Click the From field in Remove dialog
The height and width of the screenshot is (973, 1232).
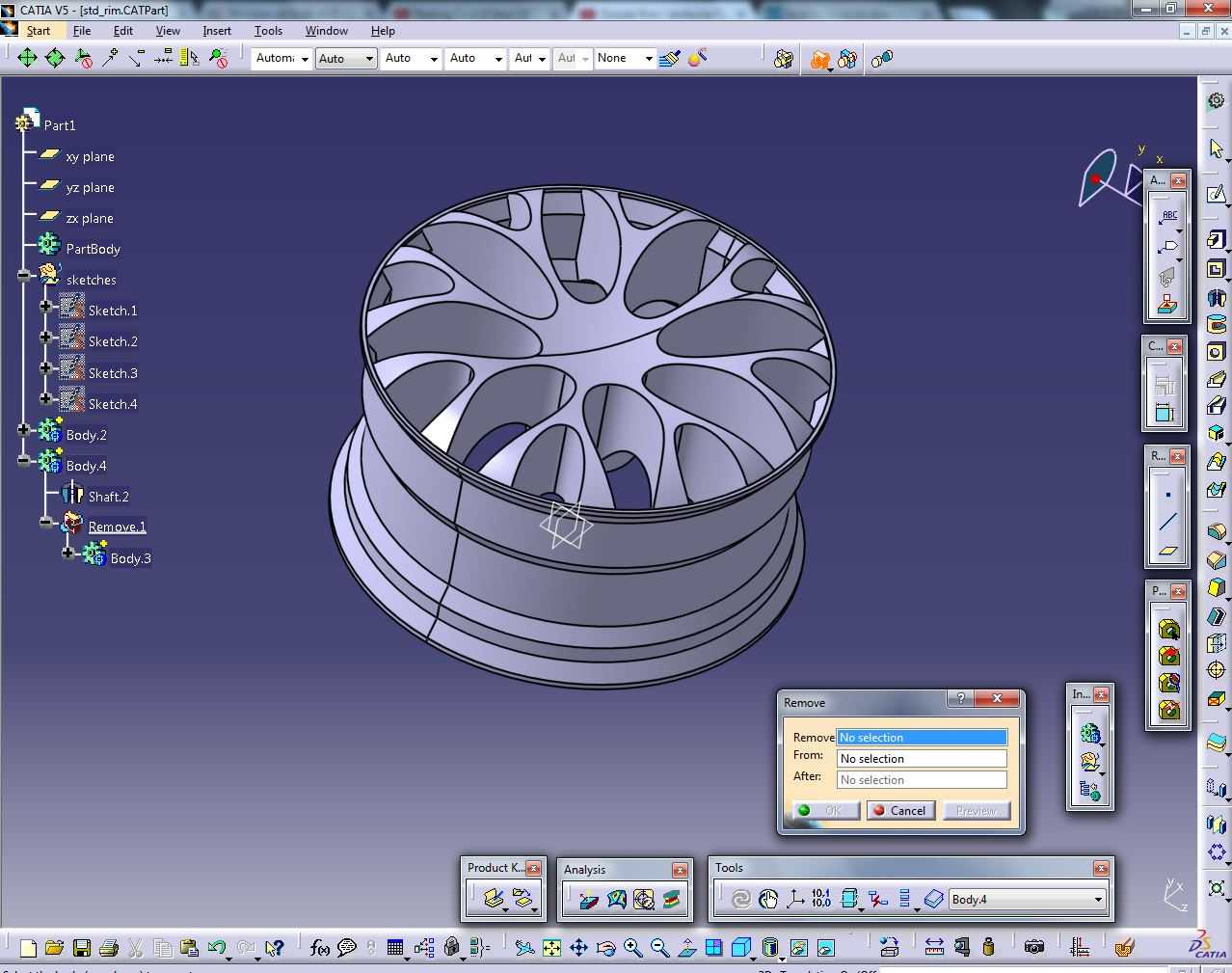point(922,759)
